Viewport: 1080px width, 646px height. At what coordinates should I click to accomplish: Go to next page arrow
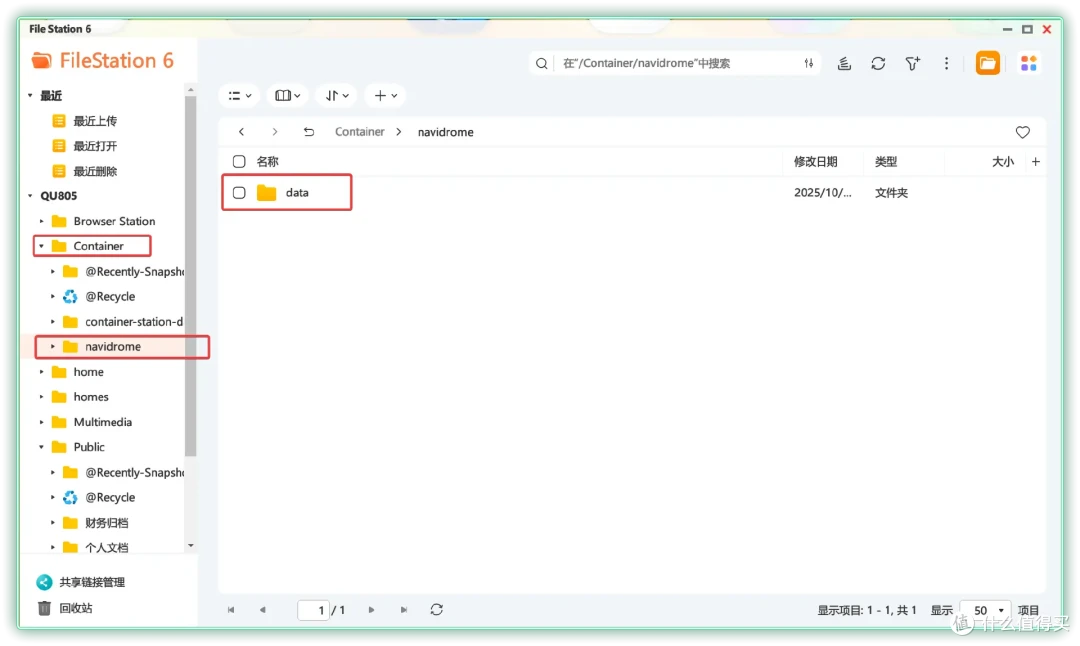tap(371, 610)
